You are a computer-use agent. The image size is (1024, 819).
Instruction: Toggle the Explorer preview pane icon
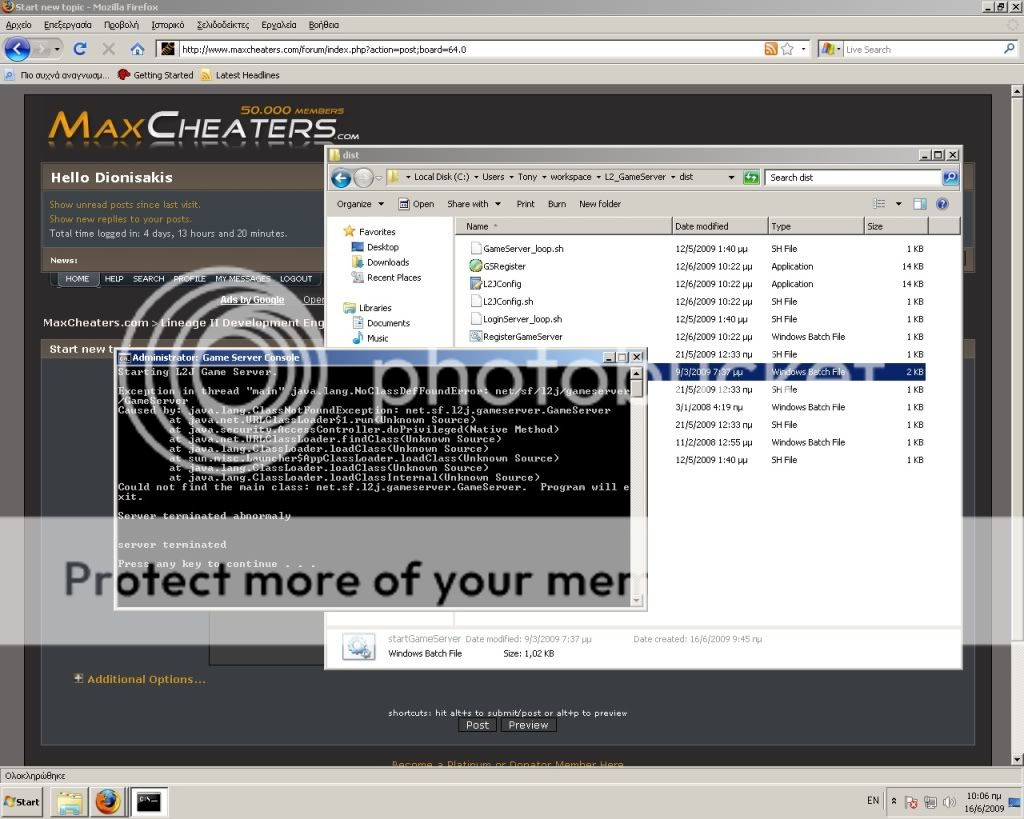coord(919,204)
